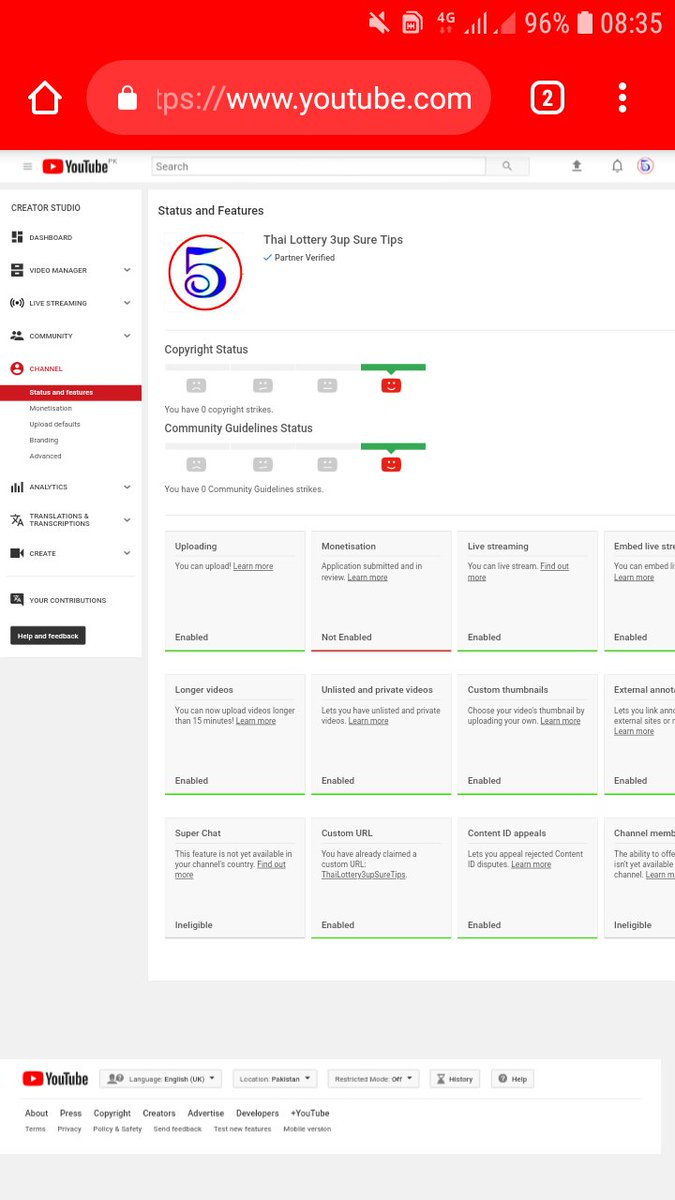The width and height of the screenshot is (675, 1200).
Task: Open the Press footer link
Action: click(70, 1113)
